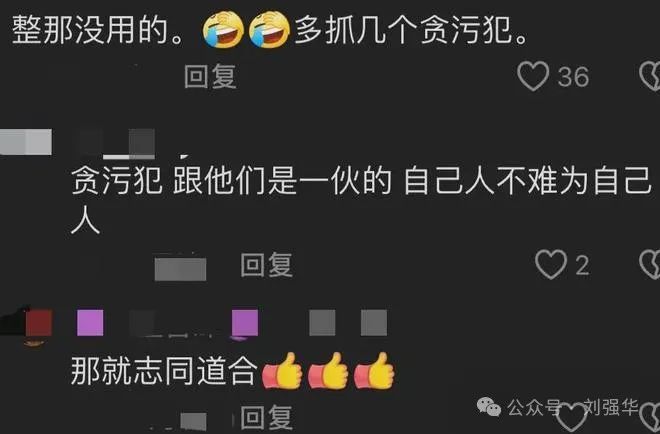660x434 pixels.
Task: Open the blurred light-gray avatar of second commenter
Action: click(26, 142)
